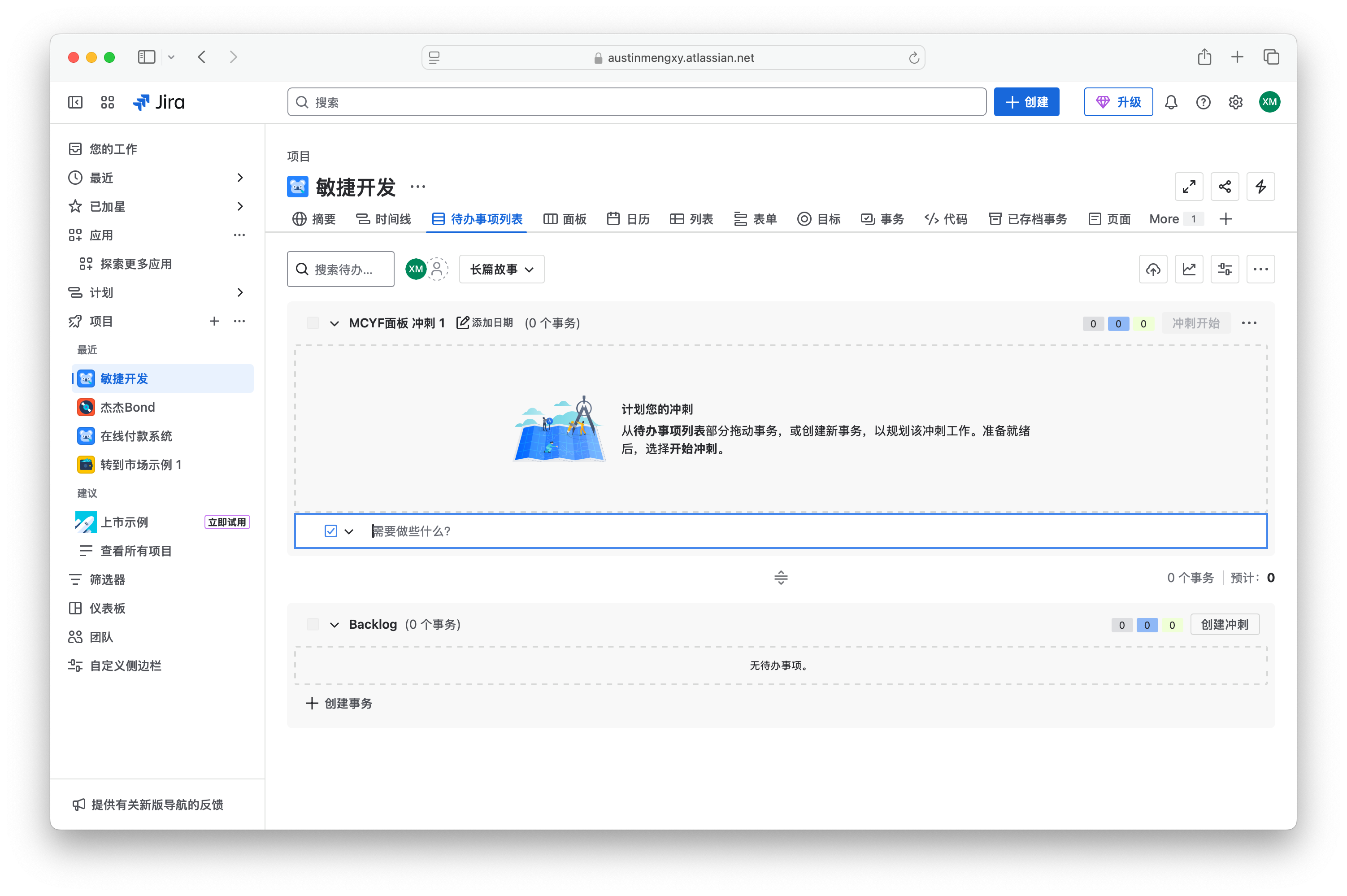
Task: Check the MCYF sprint 1 checkbox
Action: (313, 323)
